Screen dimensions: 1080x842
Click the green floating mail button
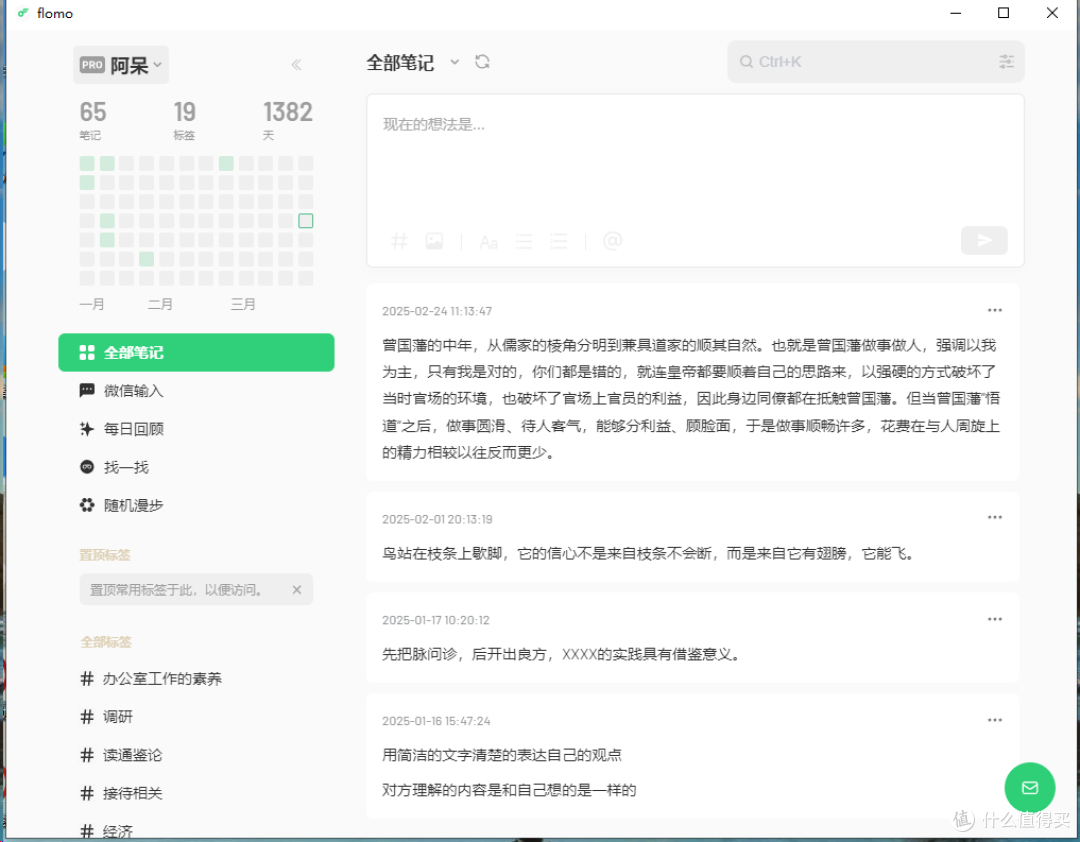(x=1030, y=788)
